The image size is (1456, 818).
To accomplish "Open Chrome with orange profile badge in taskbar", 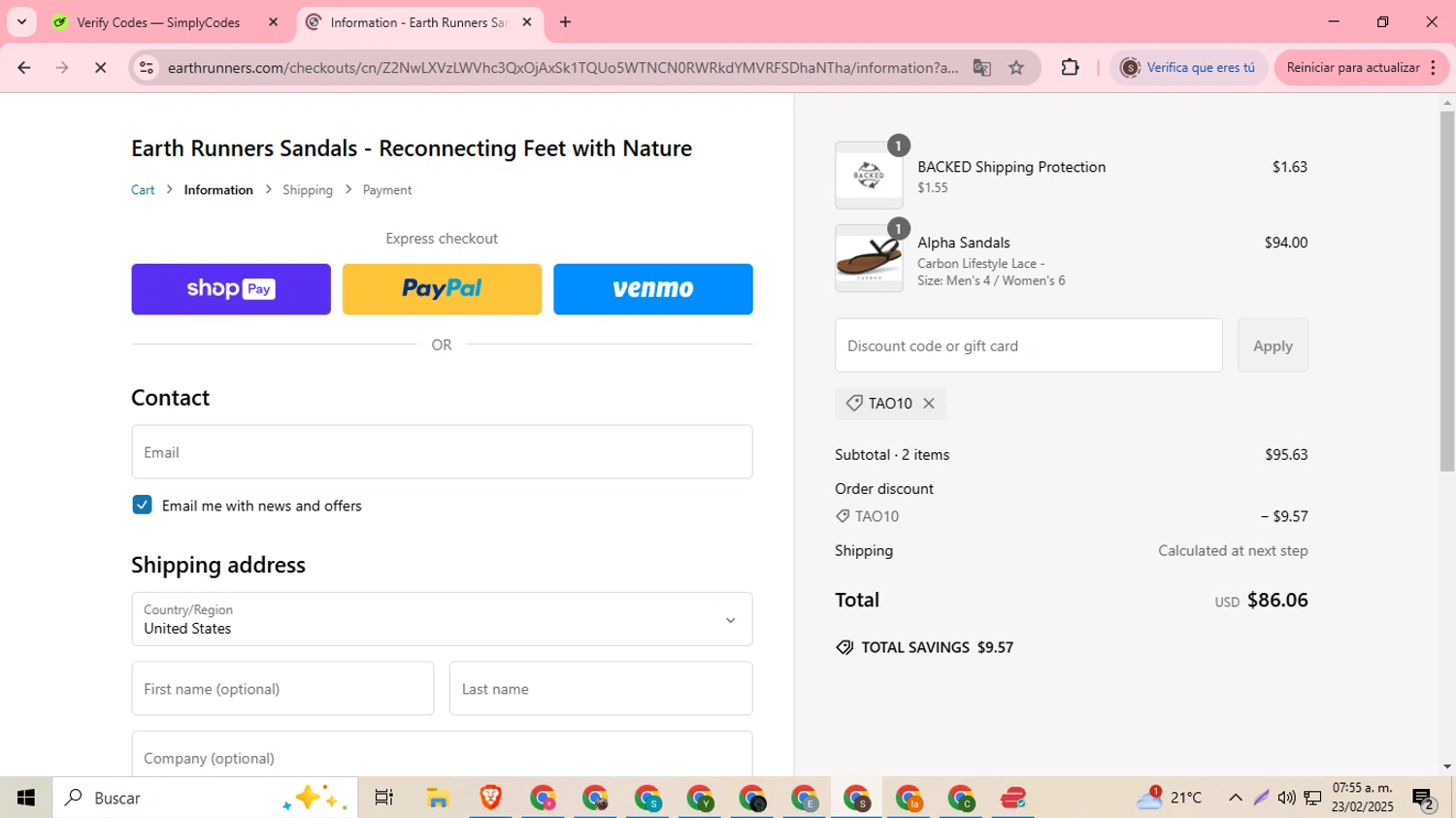I will point(910,798).
